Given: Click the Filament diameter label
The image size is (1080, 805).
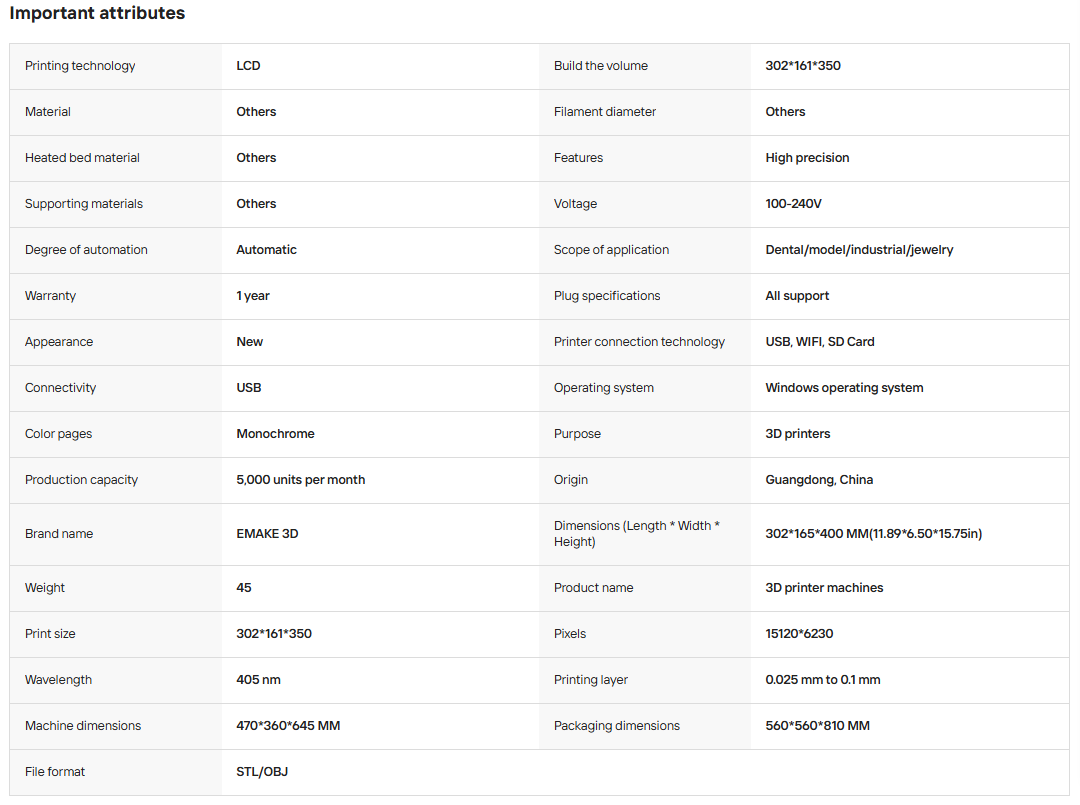Looking at the screenshot, I should tap(605, 112).
